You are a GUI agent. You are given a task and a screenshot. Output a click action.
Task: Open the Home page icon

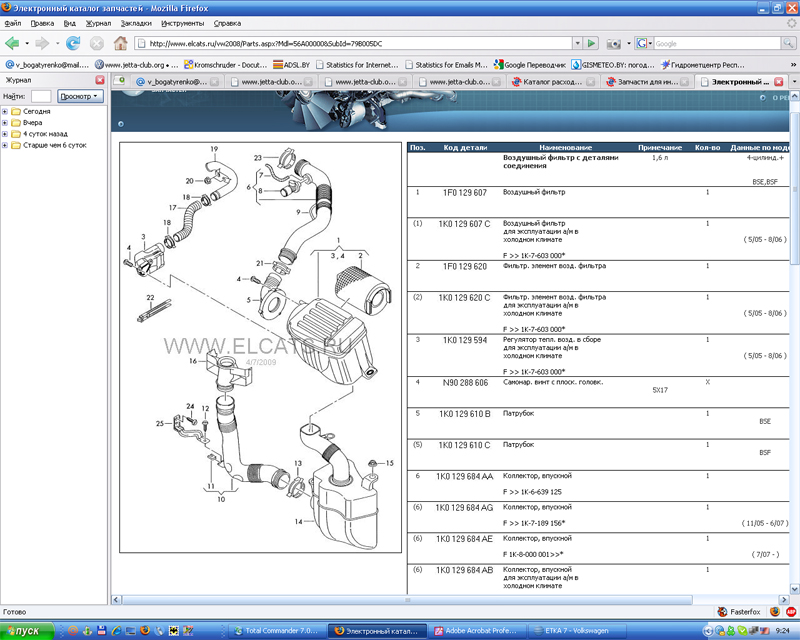point(120,43)
